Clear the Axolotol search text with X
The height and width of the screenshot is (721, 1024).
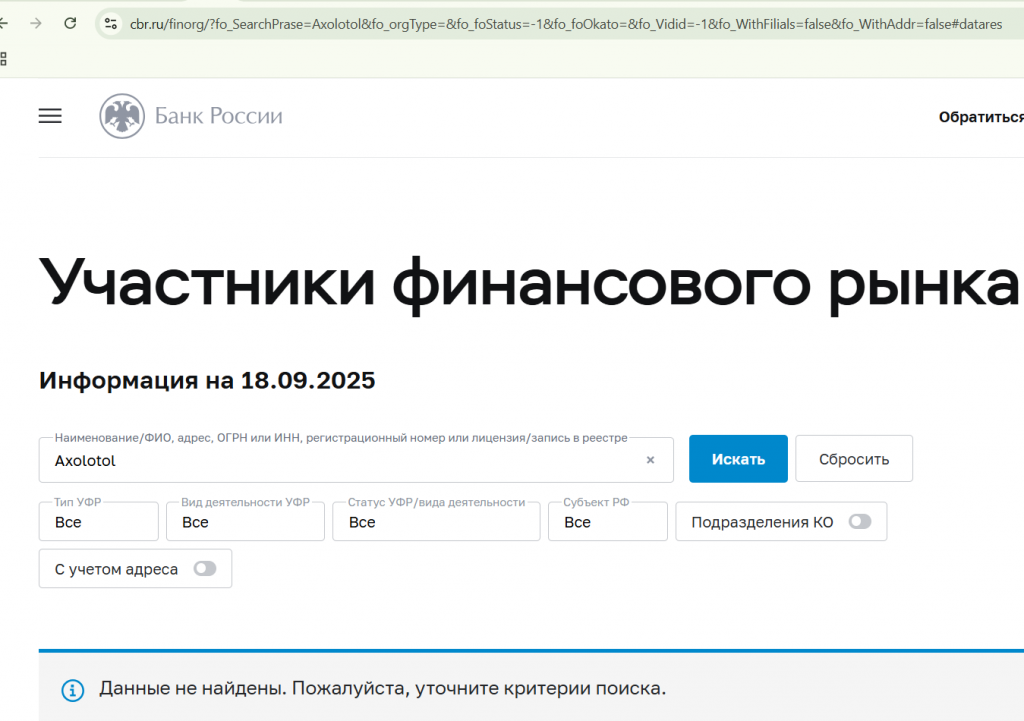click(650, 460)
